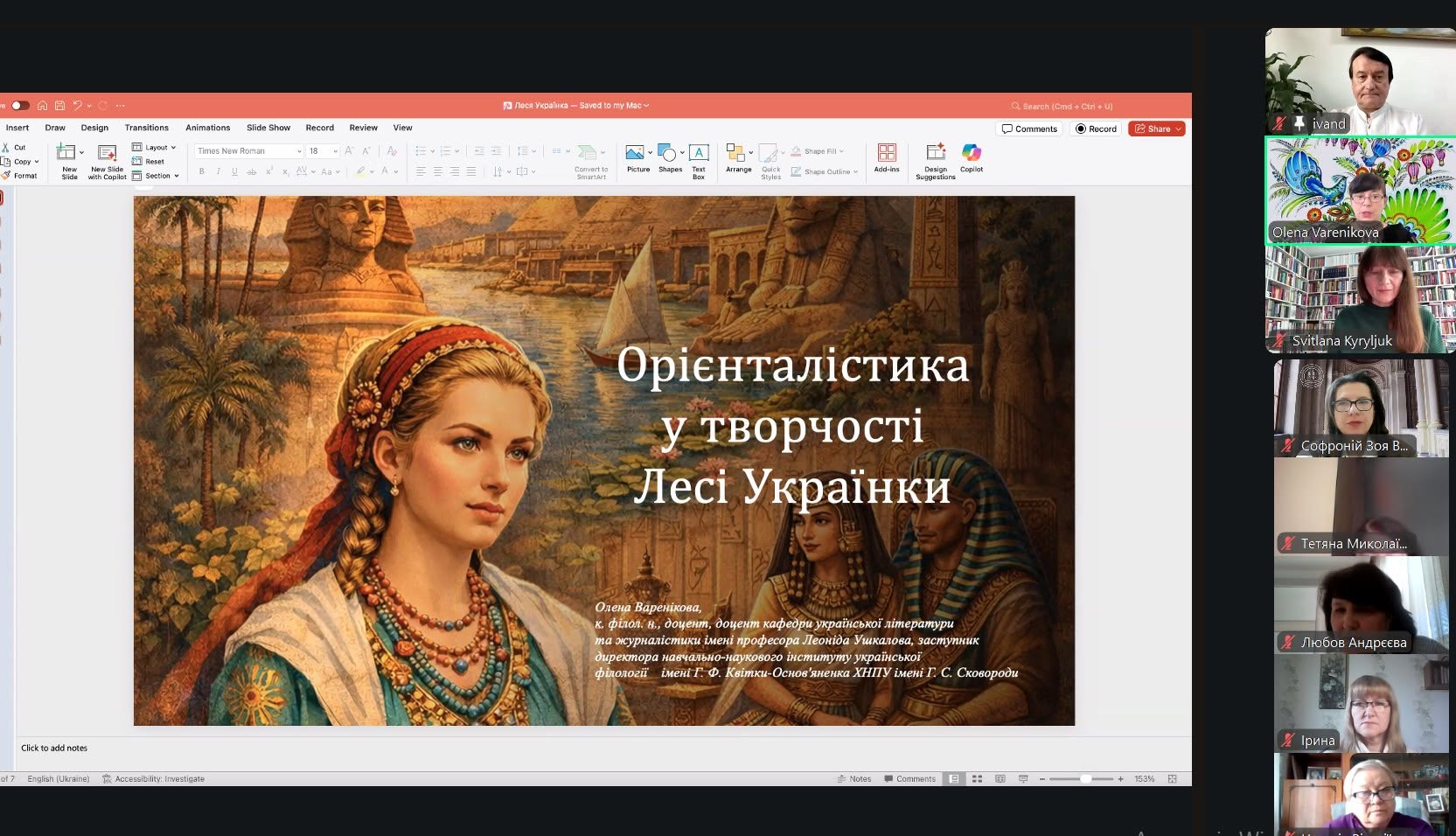Switch to slide sorter grid view
Viewport: 1456px width, 836px height.
point(977,778)
